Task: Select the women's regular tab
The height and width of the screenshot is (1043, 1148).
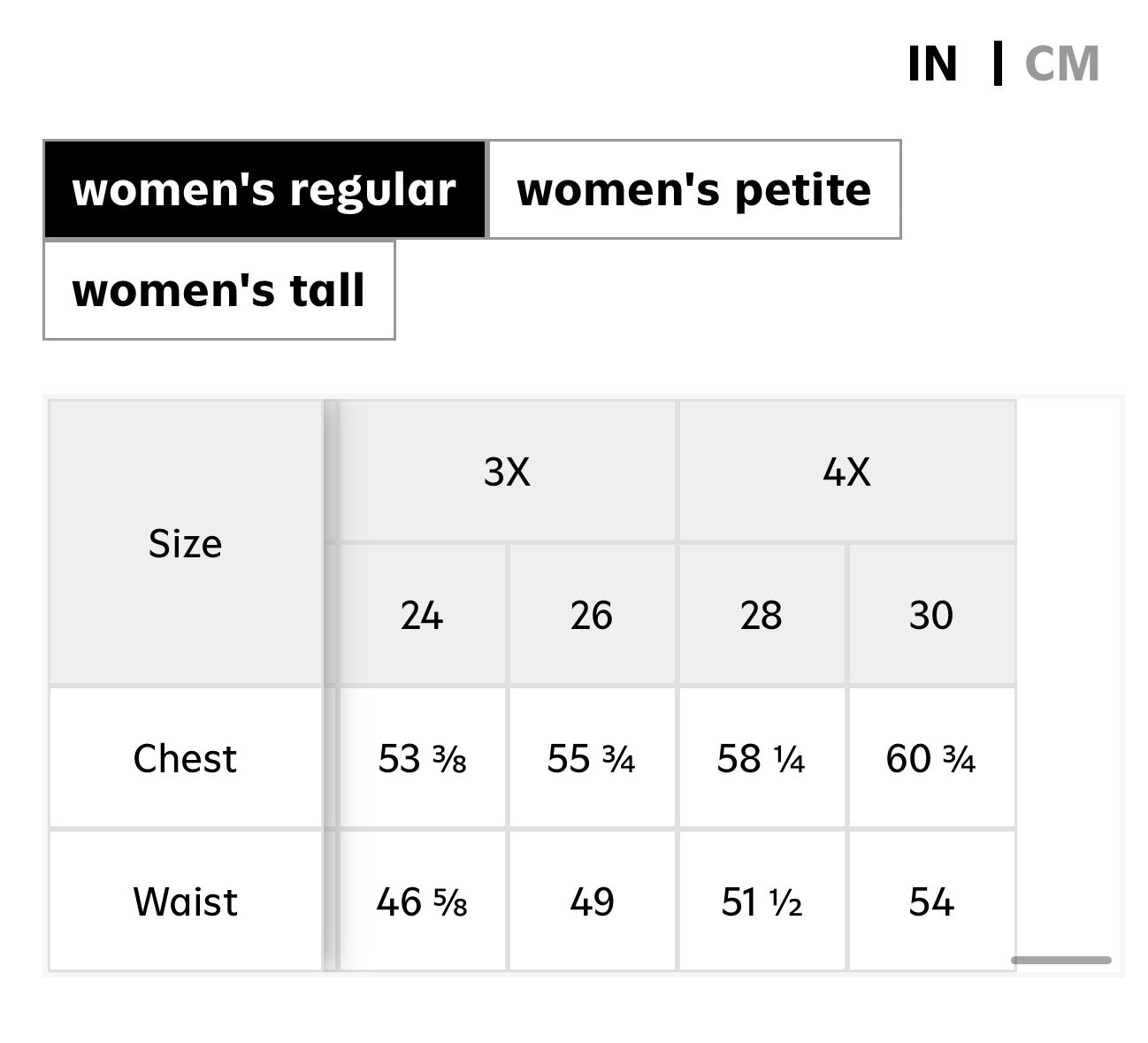Action: tap(264, 189)
